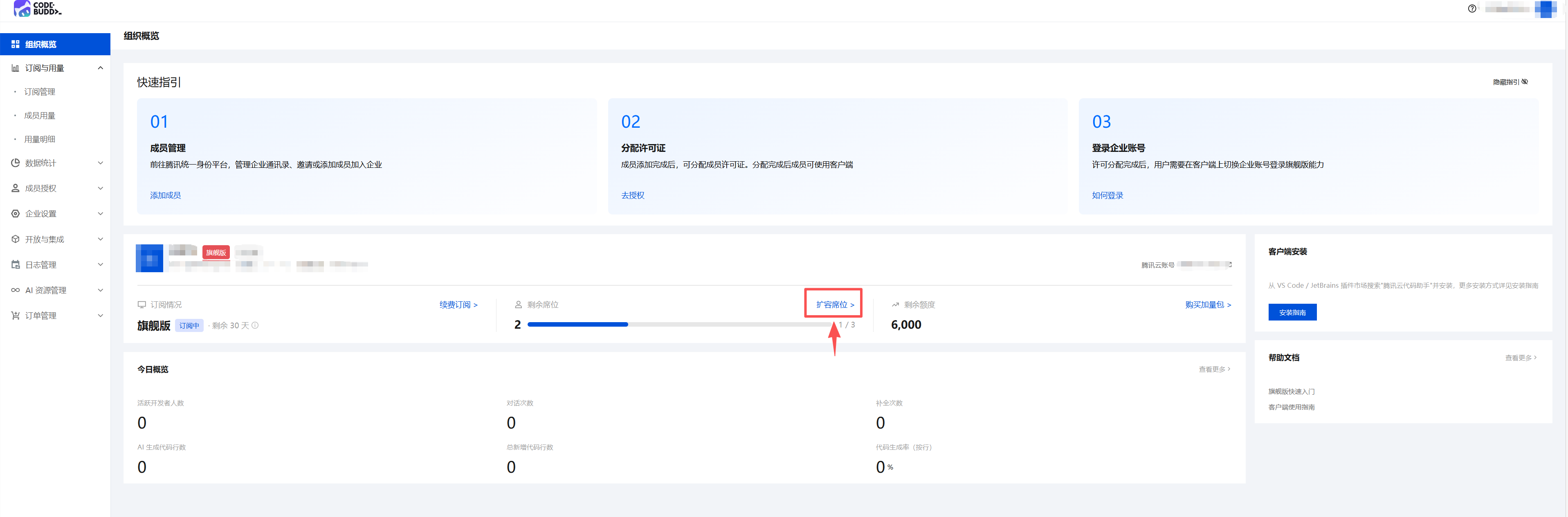Screen dimensions: 1568x517
Task: Click the 安装指南 button
Action: coord(1292,312)
